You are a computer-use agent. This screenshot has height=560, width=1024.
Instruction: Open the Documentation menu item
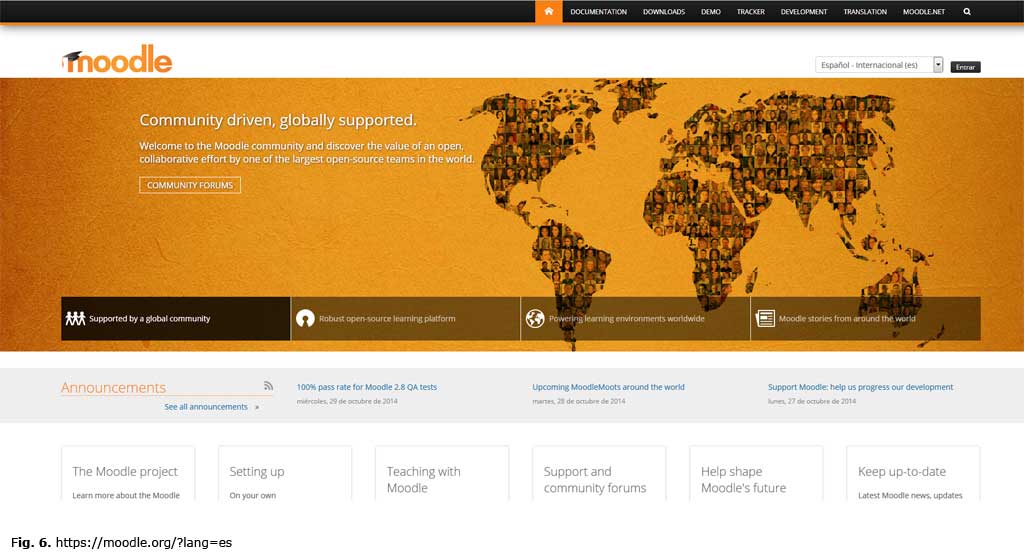click(x=598, y=12)
